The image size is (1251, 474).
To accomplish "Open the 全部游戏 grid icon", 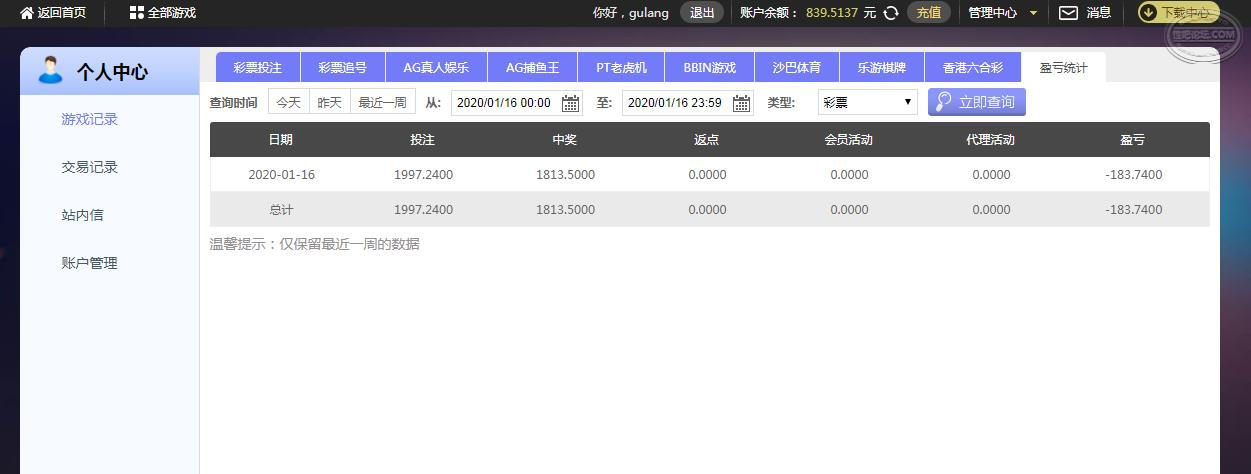I will [x=136, y=13].
